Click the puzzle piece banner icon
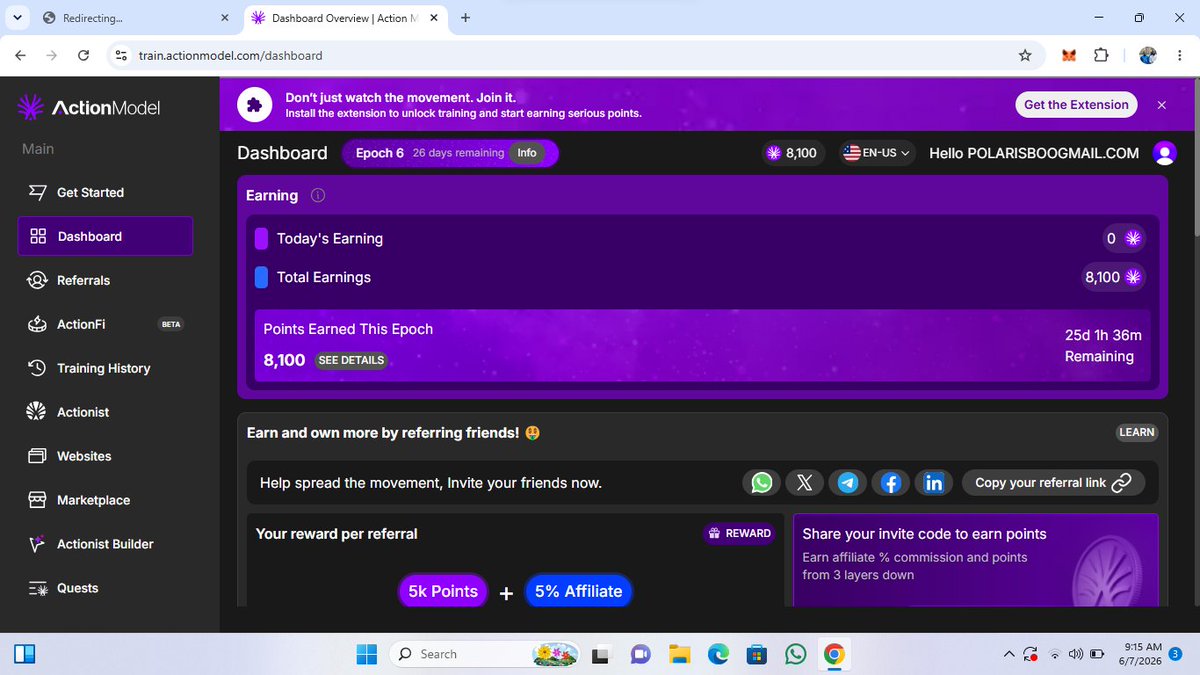The image size is (1200, 675). (255, 105)
